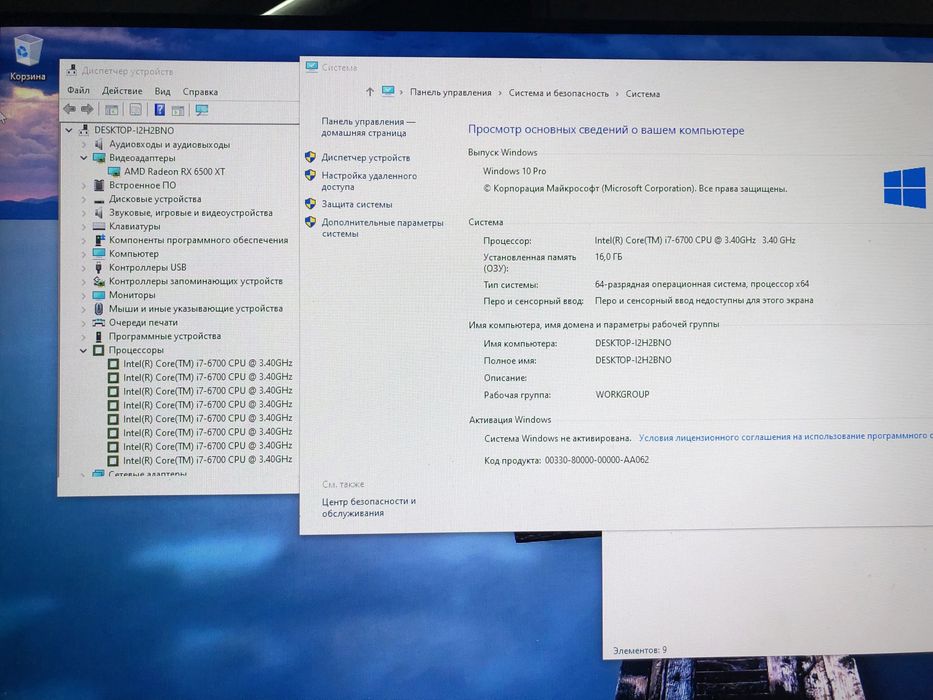Viewport: 933px width, 700px height.
Task: Select the speaker icon of Аудиовходы и аудиовыходы
Action: [x=99, y=144]
